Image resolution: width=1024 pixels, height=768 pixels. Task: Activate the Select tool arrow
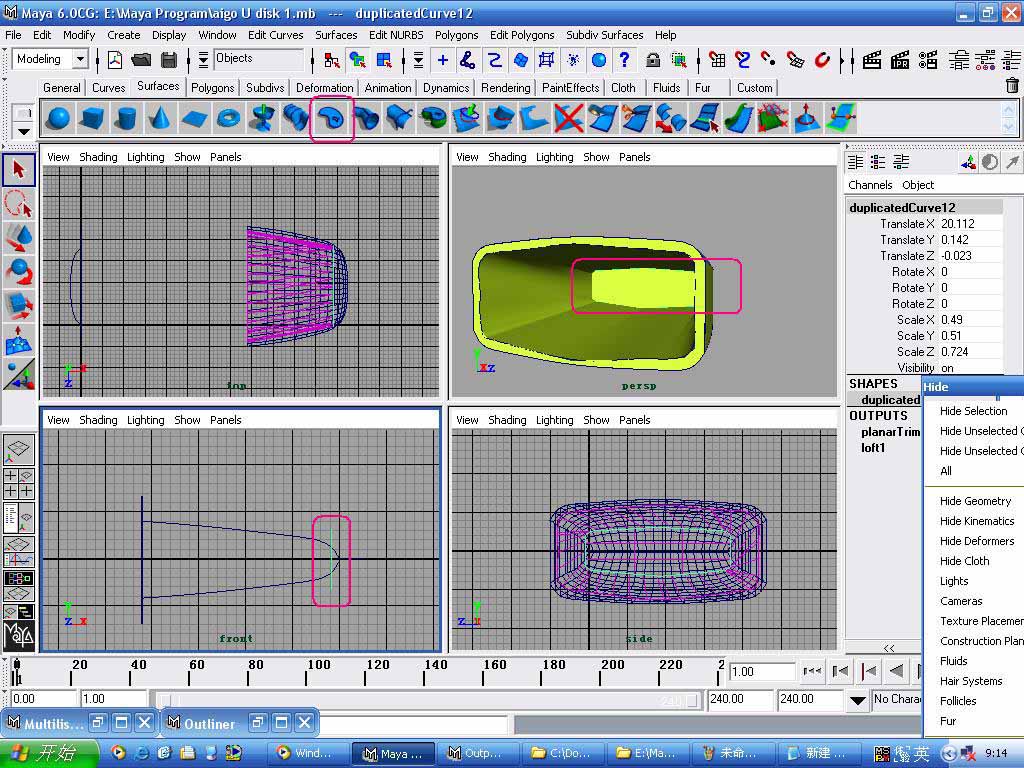[18, 170]
